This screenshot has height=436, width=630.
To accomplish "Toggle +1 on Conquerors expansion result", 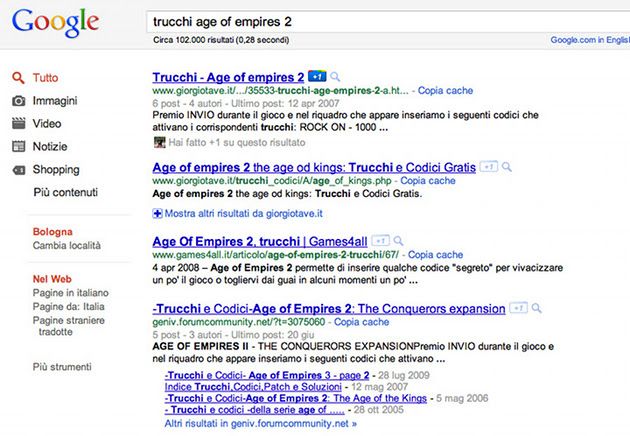I will (518, 308).
